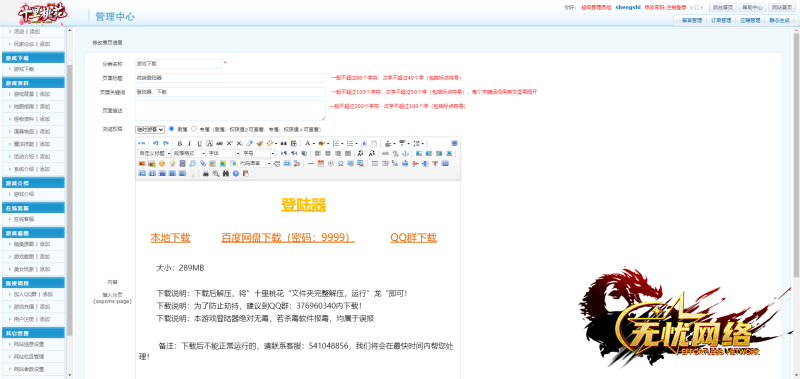
Task: Toggle bold formatting in the editor
Action: pos(180,143)
